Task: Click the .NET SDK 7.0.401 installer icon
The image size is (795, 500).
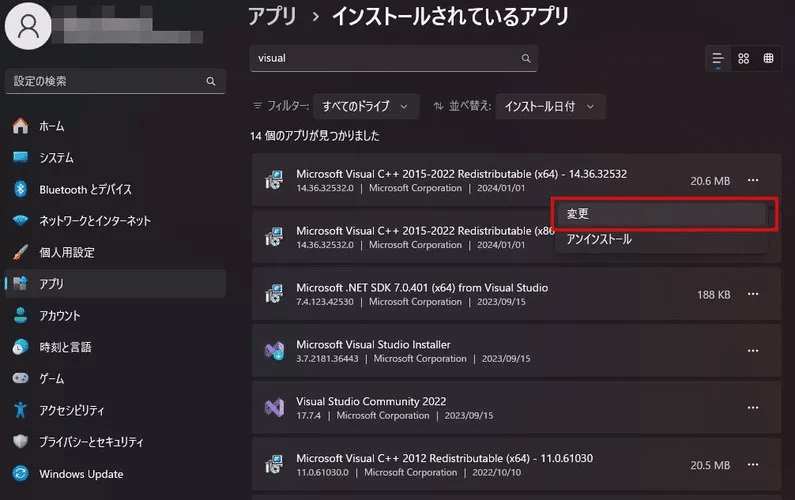Action: pyautogui.click(x=274, y=294)
